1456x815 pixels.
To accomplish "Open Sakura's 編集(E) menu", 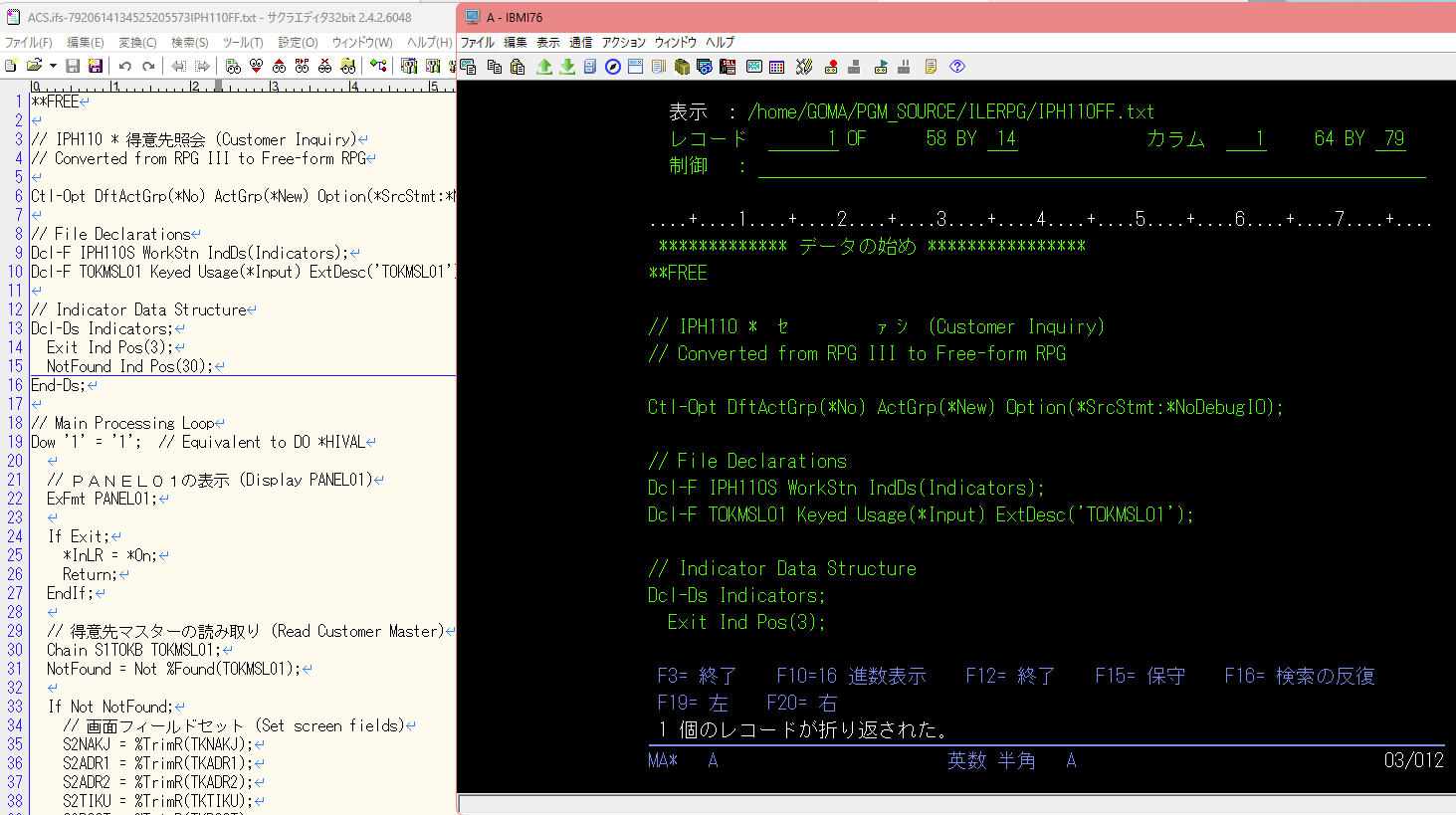I will (x=85, y=42).
